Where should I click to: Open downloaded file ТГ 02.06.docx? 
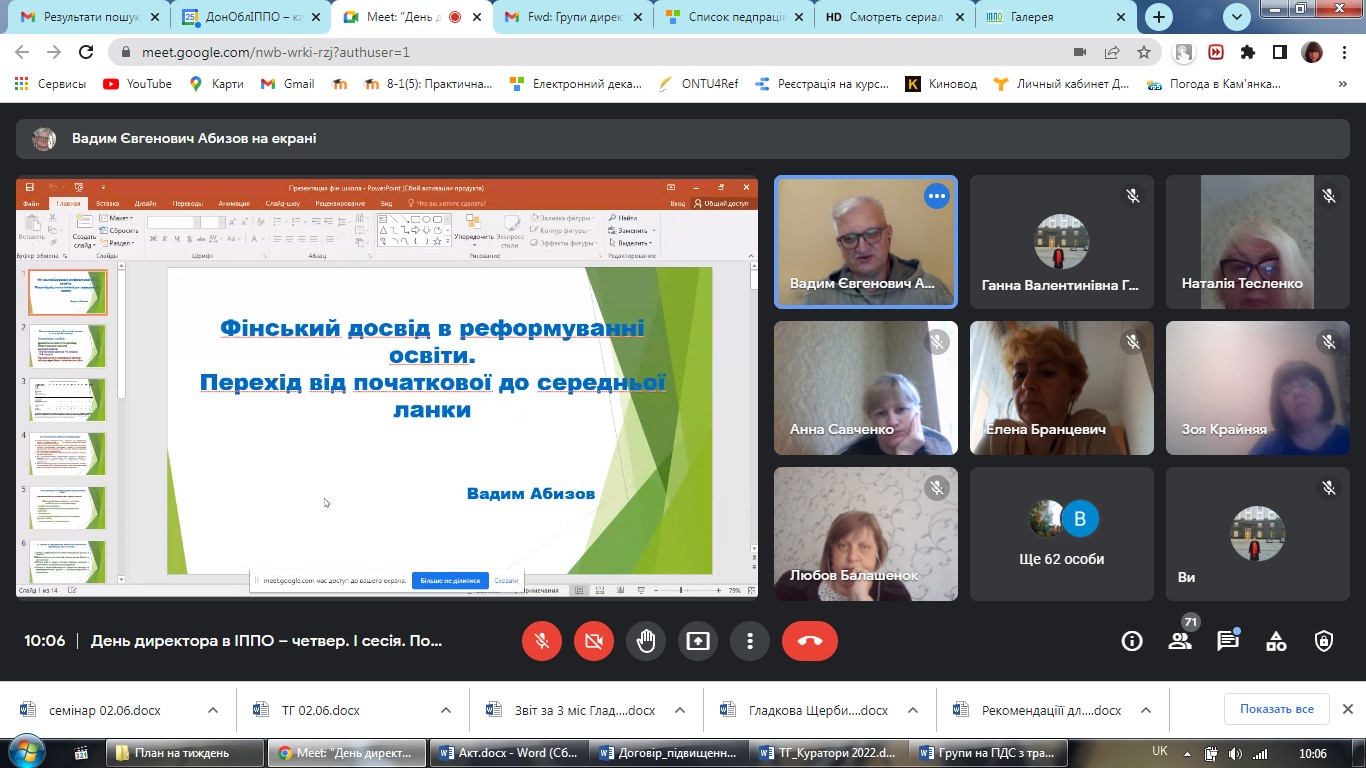(320, 710)
